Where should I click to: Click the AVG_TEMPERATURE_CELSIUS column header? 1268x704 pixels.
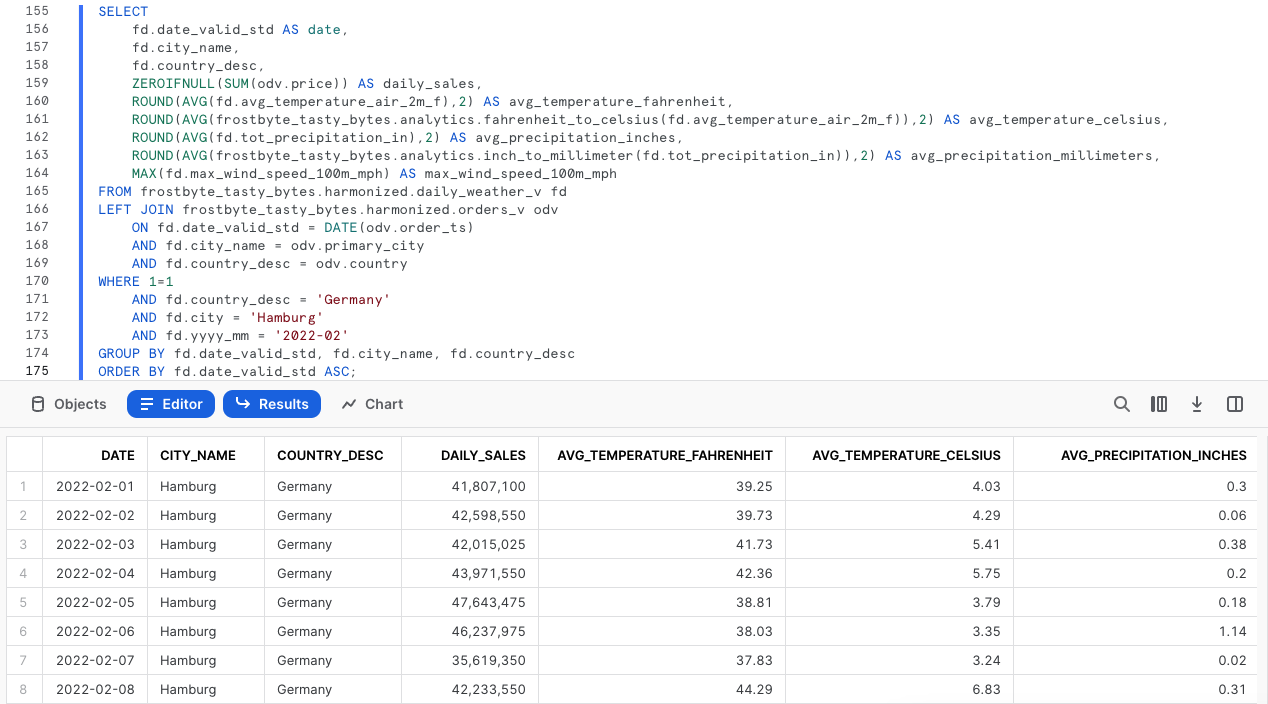[x=906, y=454]
